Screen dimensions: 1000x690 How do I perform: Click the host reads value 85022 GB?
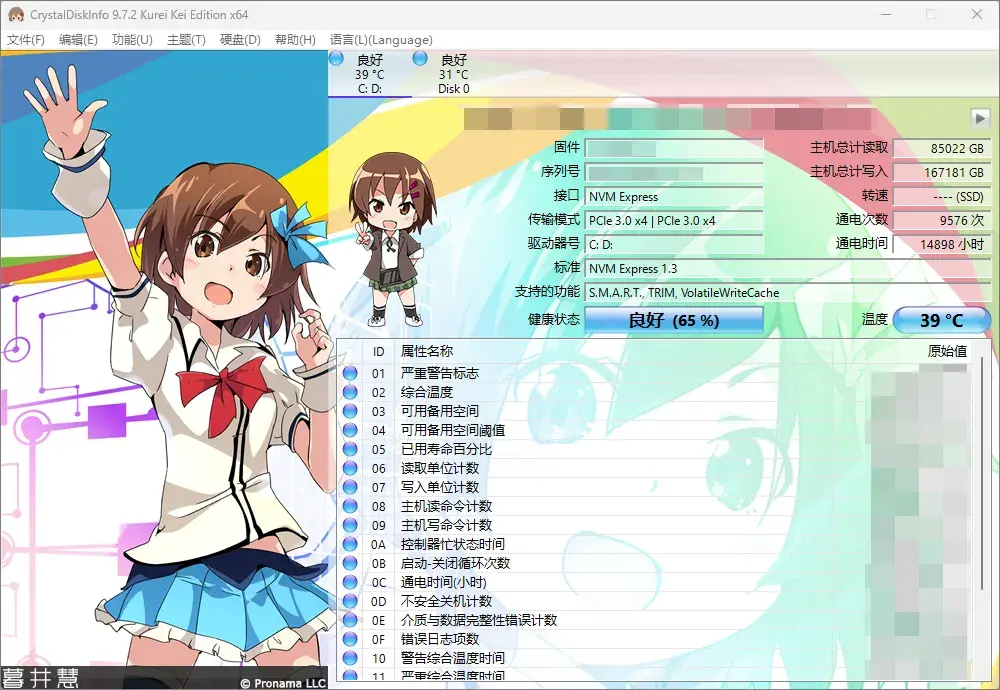[941, 148]
